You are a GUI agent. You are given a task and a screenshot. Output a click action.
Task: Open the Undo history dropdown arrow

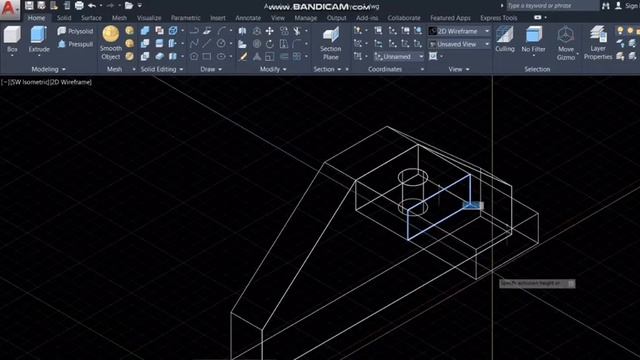pos(101,5)
